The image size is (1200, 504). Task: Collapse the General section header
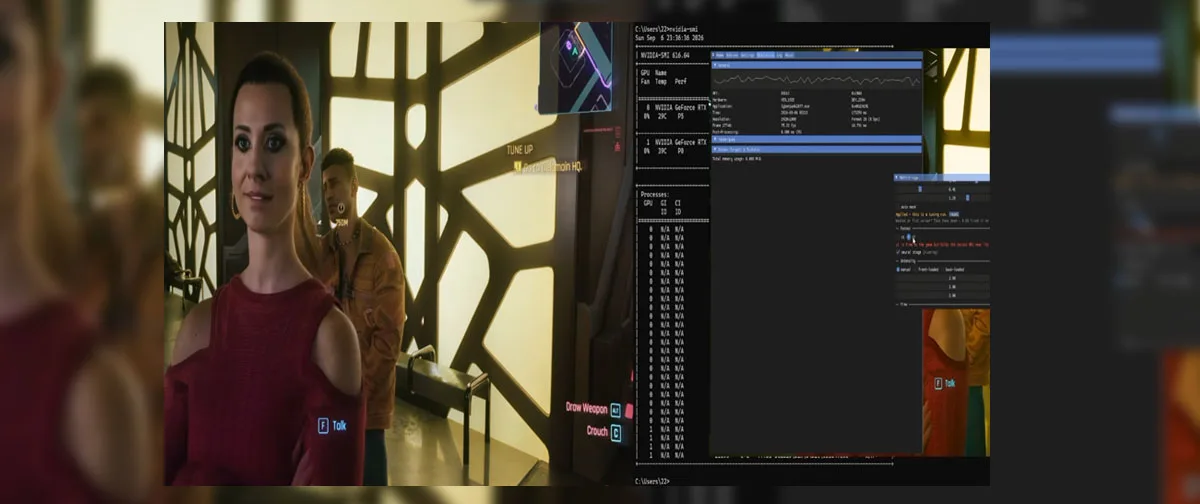[x=817, y=65]
